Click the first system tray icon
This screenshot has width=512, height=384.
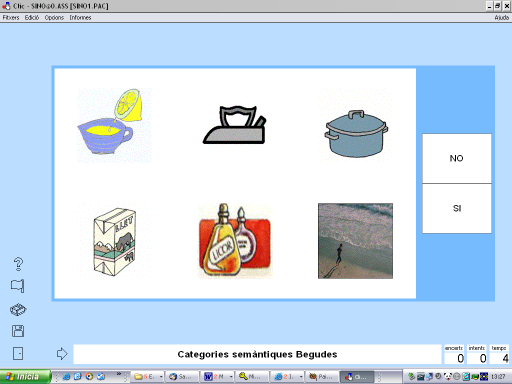point(412,377)
